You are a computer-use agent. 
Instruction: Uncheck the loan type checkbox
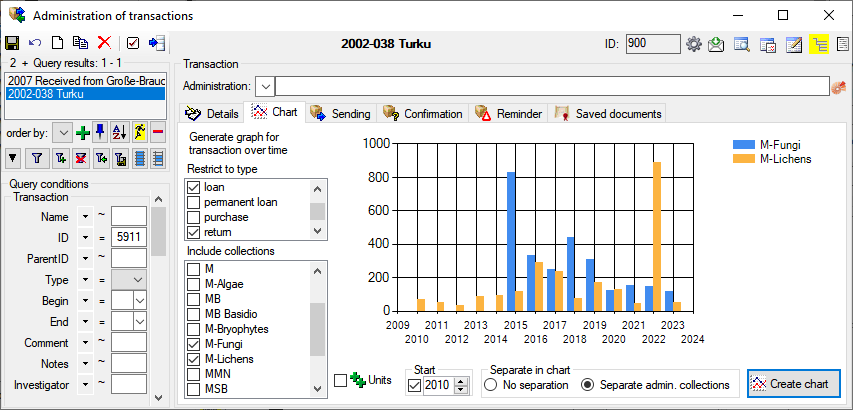194,187
